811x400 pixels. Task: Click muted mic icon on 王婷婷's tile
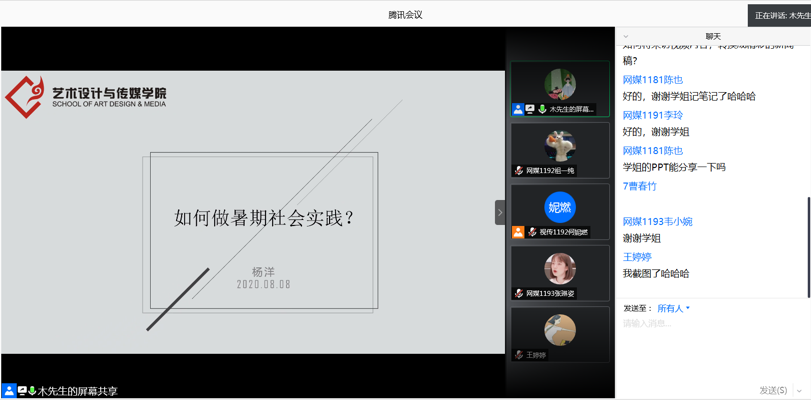519,355
